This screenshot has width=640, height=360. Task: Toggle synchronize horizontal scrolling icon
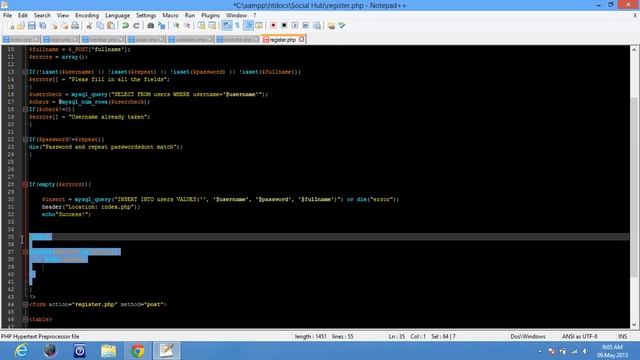point(212,26)
